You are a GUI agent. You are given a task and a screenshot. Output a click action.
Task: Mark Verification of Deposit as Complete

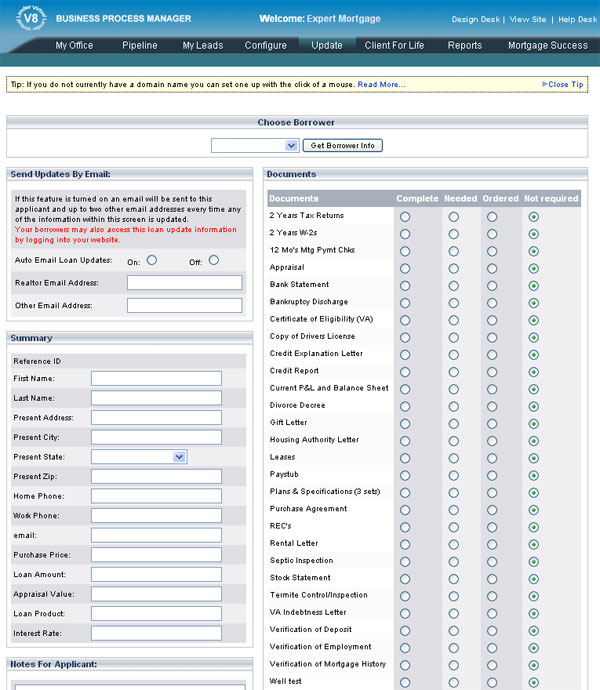point(405,631)
